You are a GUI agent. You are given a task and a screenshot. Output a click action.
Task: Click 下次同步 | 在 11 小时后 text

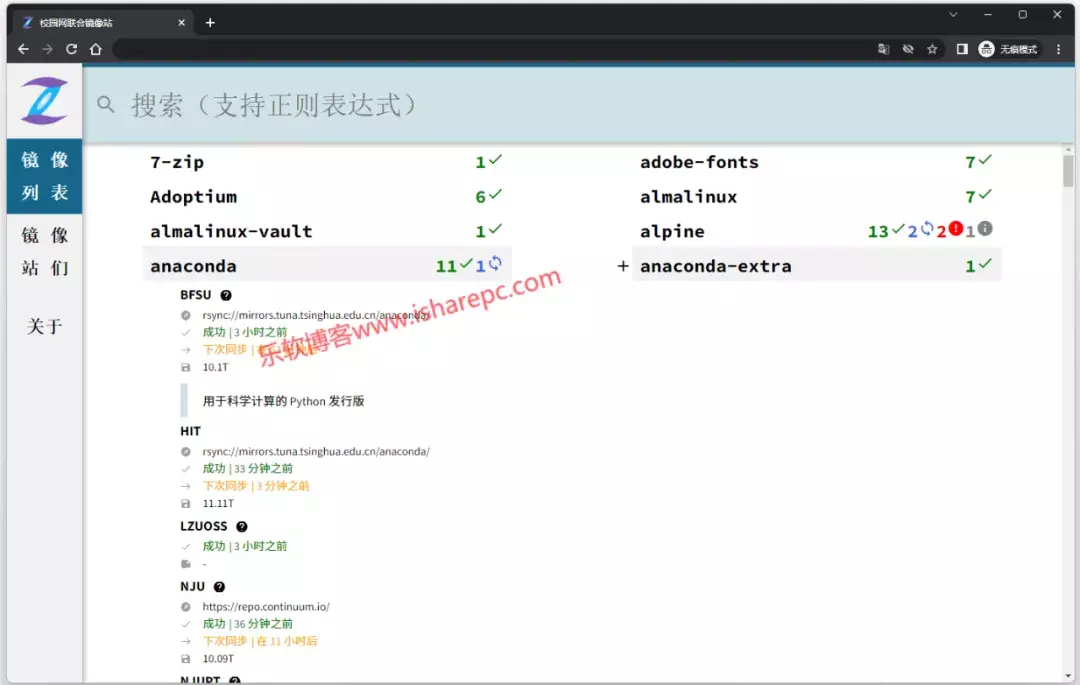(260, 641)
